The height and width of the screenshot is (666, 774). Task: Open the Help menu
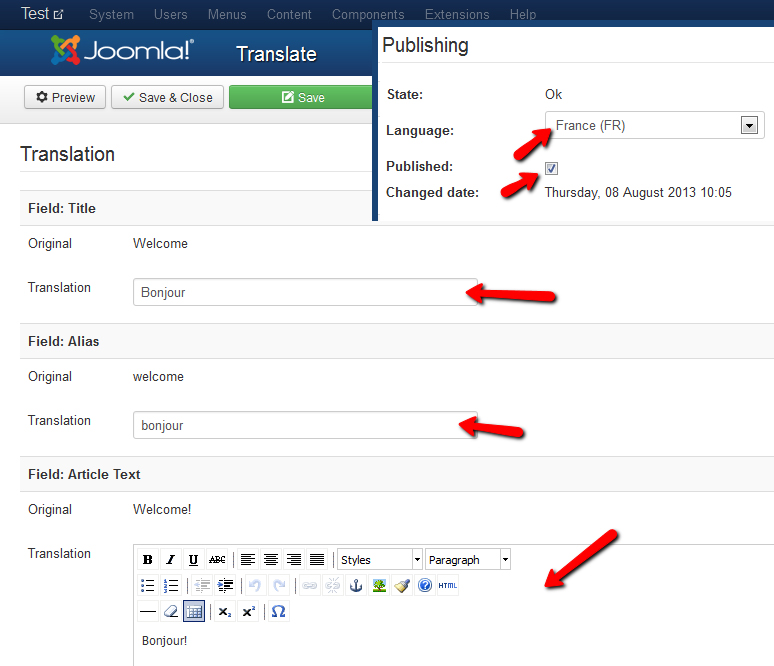523,14
